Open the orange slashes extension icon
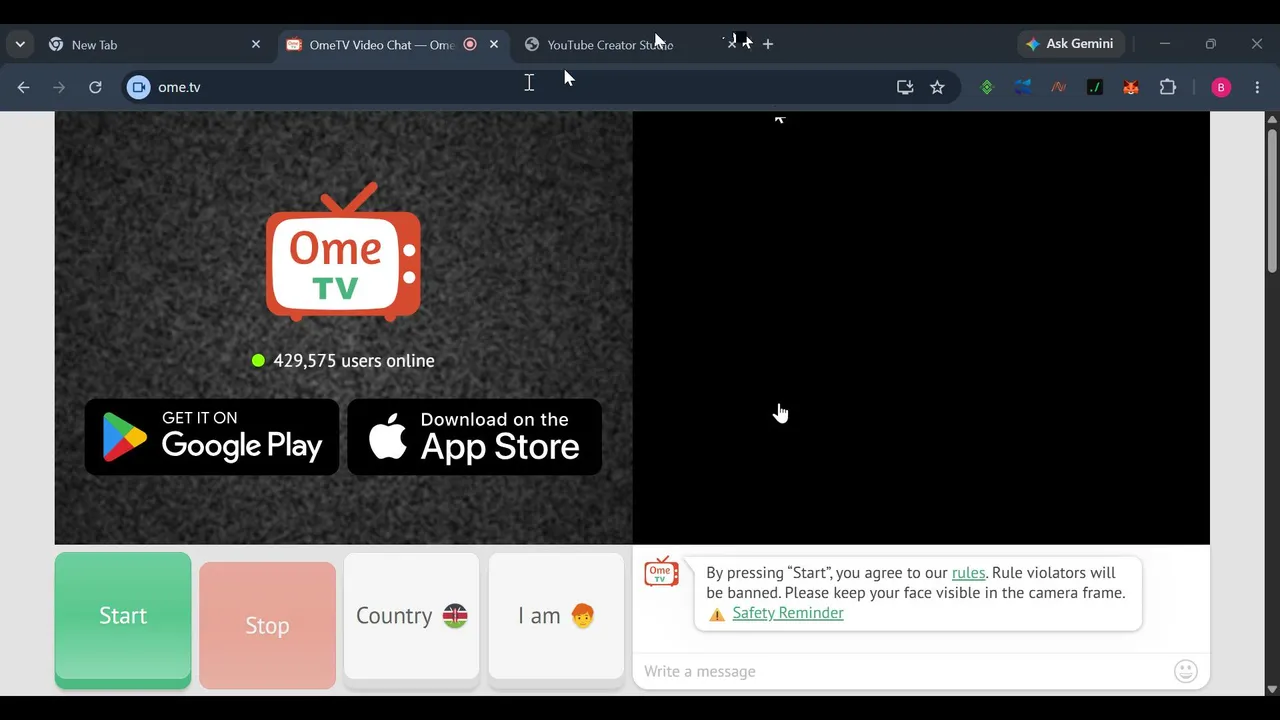Image resolution: width=1280 pixels, height=720 pixels. pos(1059,87)
